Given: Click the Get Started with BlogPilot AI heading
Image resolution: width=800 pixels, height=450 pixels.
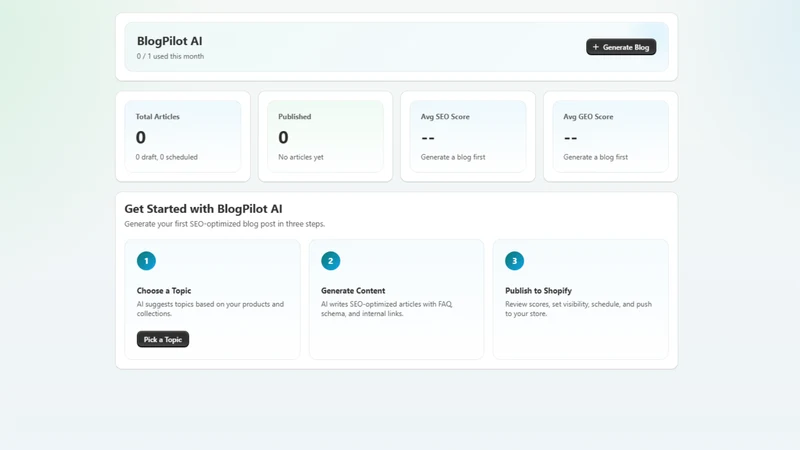Looking at the screenshot, I should (x=203, y=209).
